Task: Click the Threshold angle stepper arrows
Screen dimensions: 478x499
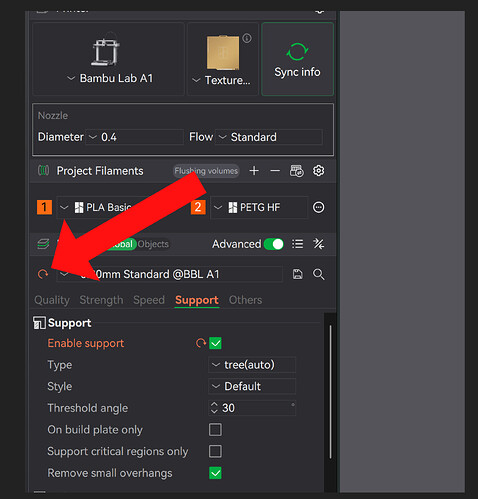Action: (214, 408)
